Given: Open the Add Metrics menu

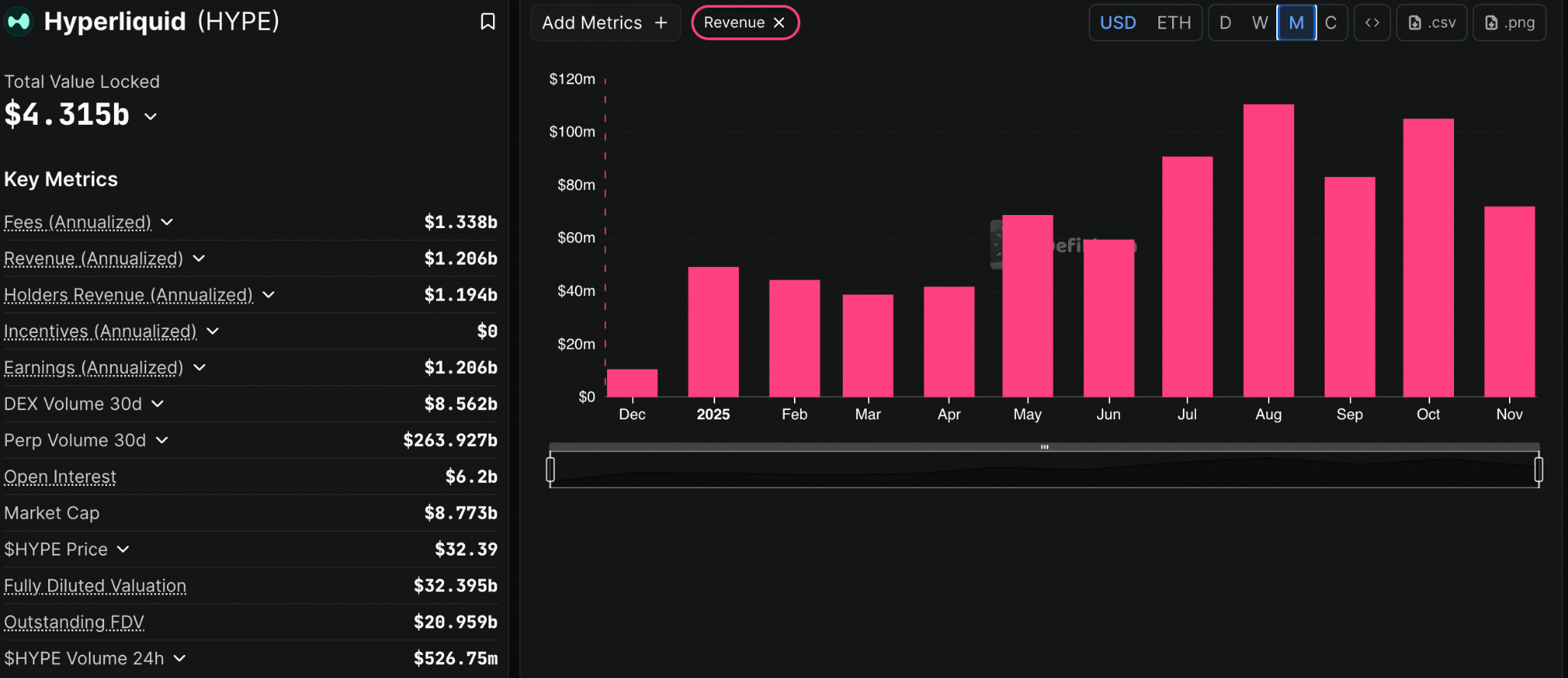Looking at the screenshot, I should coord(605,23).
